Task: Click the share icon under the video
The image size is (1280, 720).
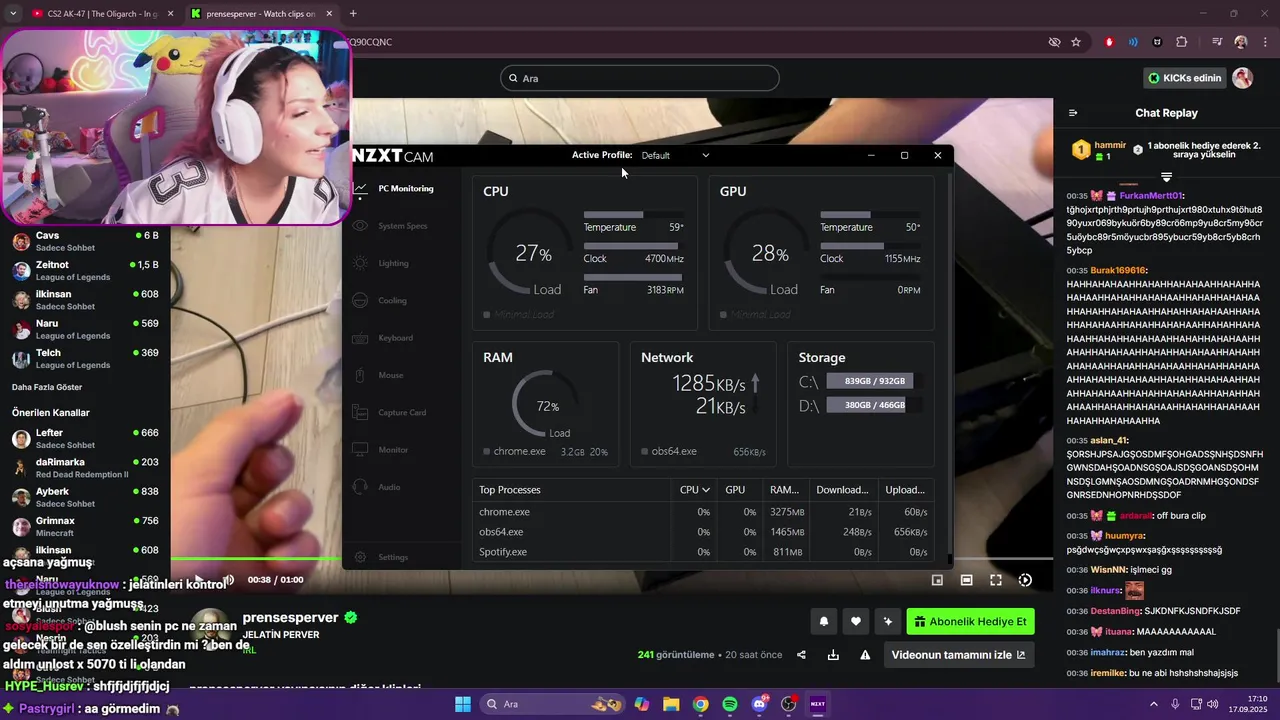Action: pyautogui.click(x=801, y=655)
